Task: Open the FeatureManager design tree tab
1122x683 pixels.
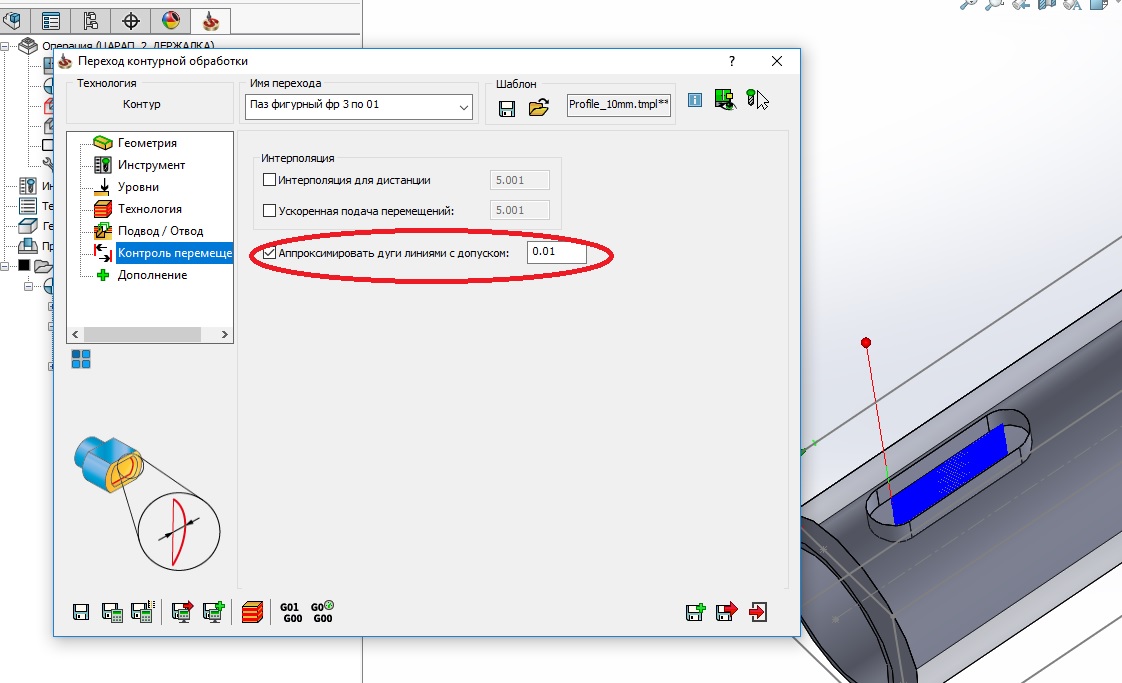Action: point(12,20)
